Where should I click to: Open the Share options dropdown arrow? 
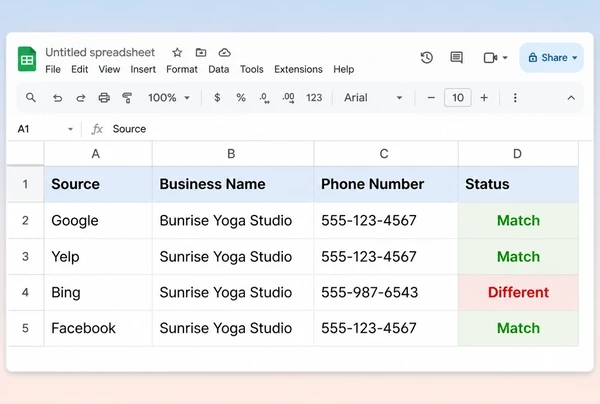point(575,58)
